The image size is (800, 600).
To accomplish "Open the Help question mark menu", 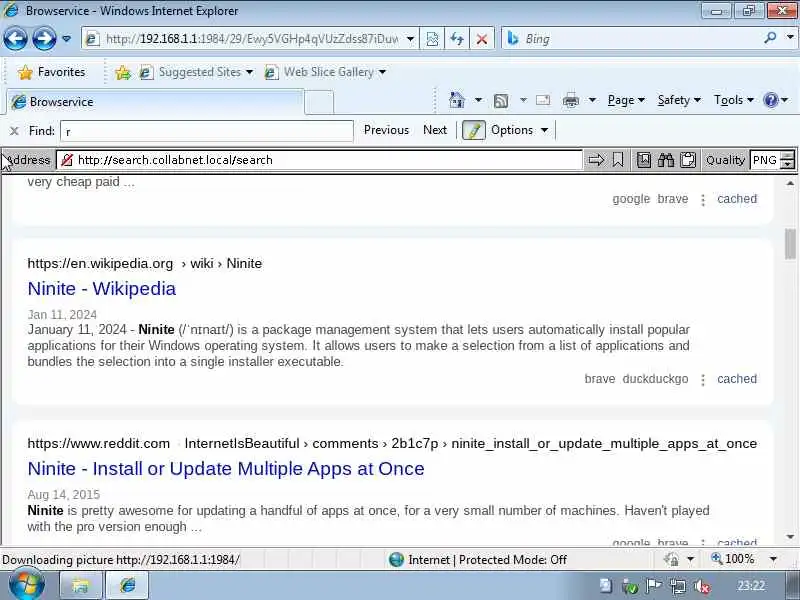I will point(776,100).
